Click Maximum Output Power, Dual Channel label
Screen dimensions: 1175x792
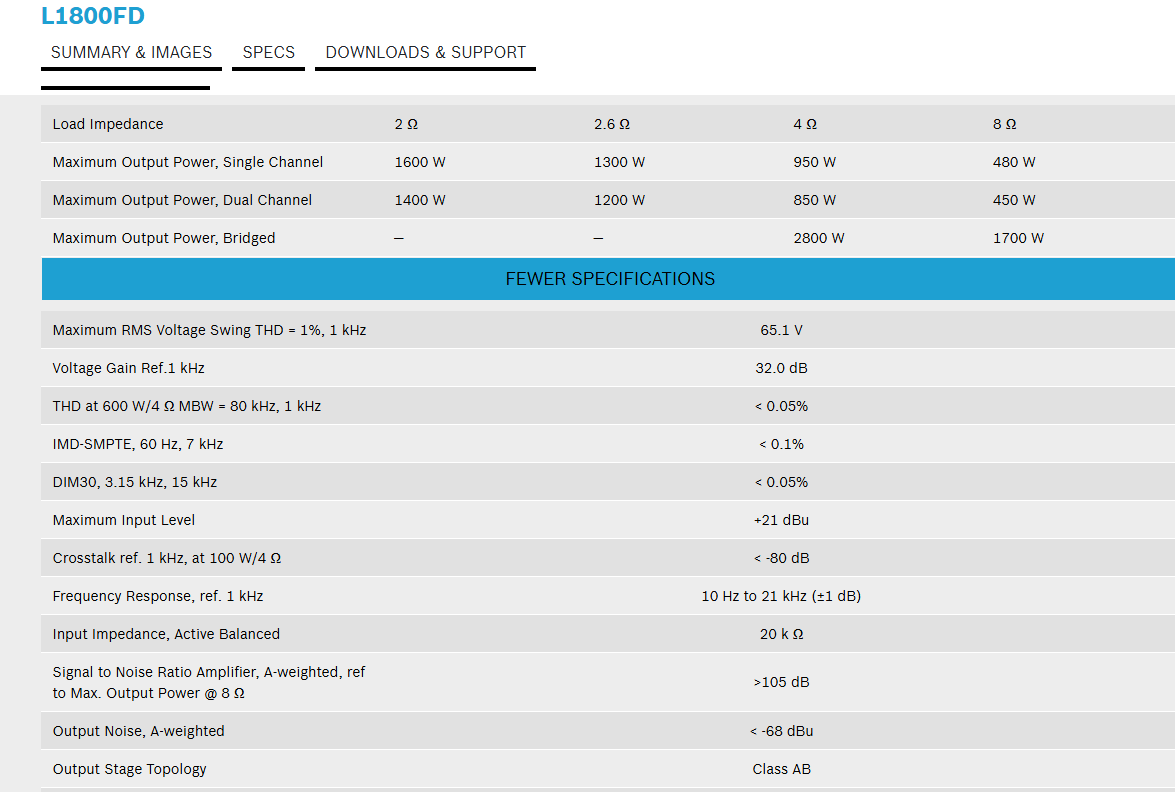pos(182,200)
